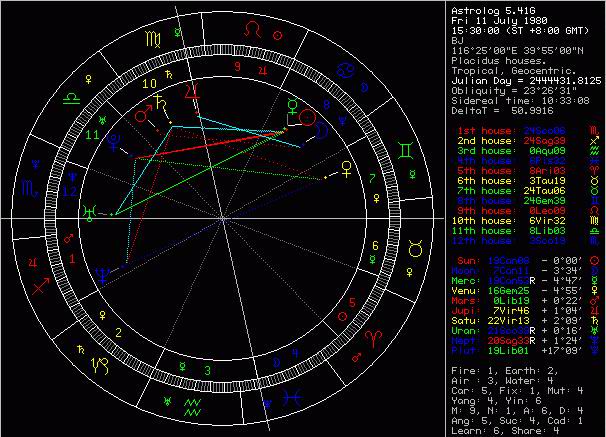Select the blue Scorpio glyph on the ring
Viewport: 606px width, 437px height.
coord(30,188)
